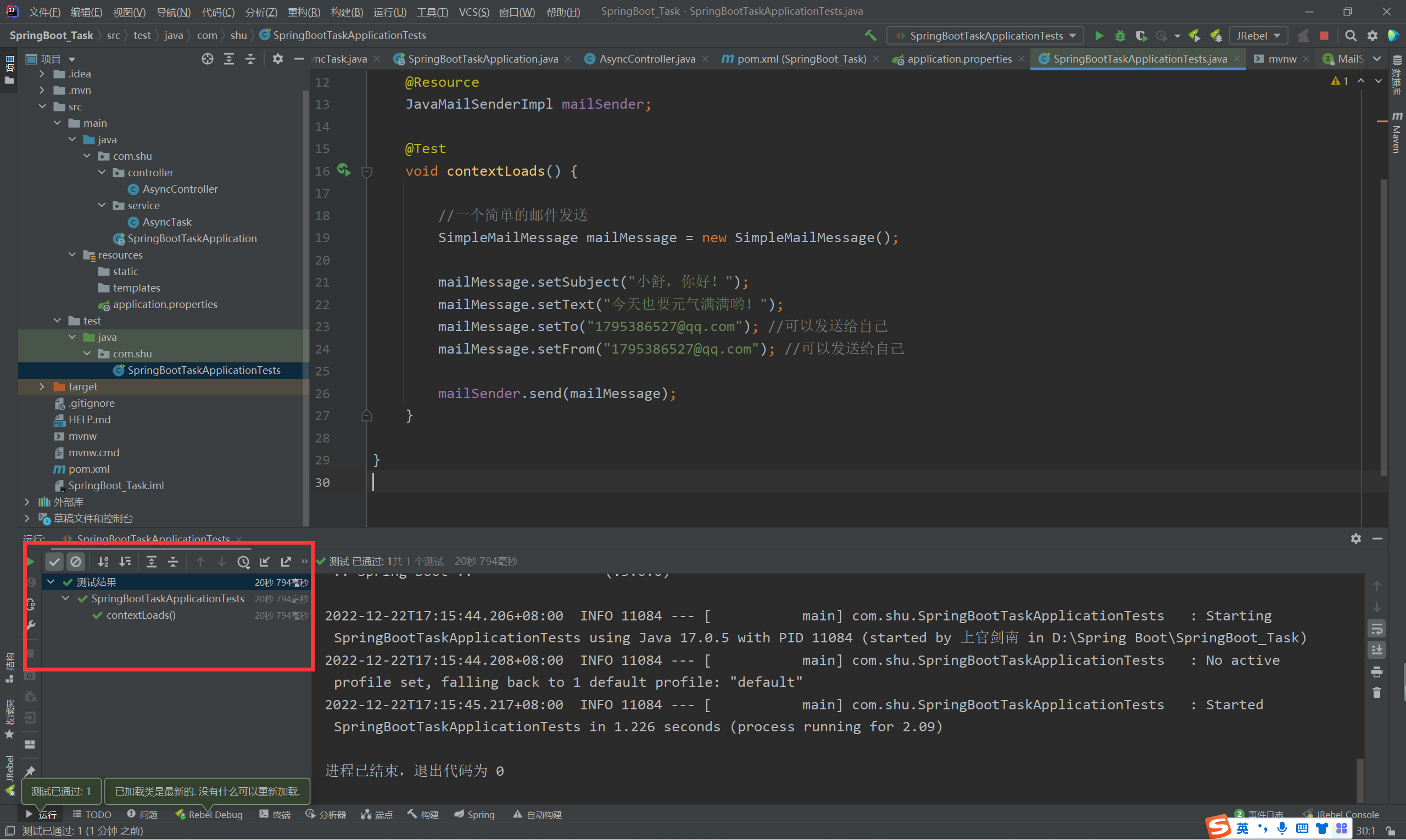
Task: Toggle soft-wrap in console output
Action: pos(1376,628)
